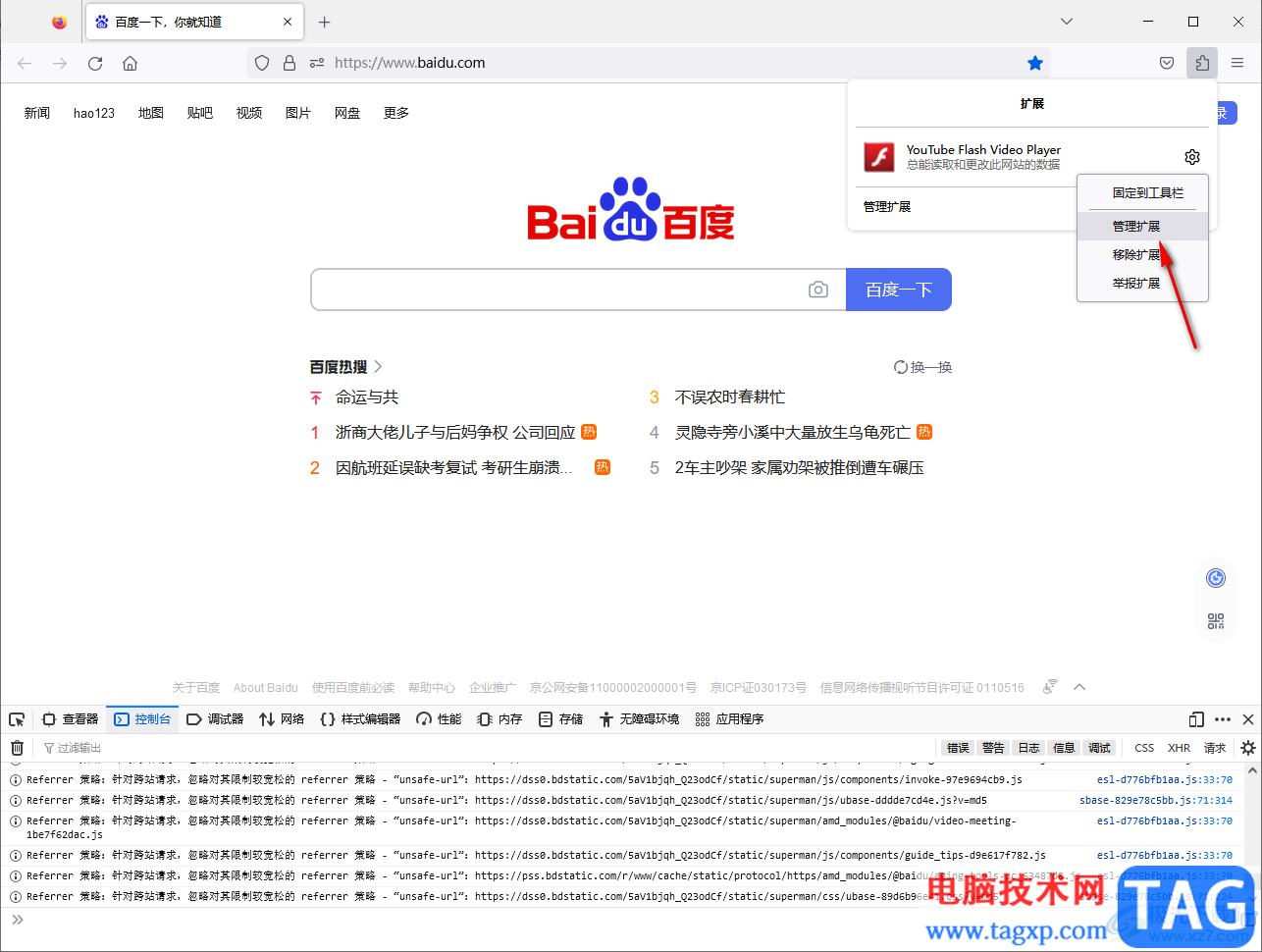Open hot topic 命运与共
Viewport: 1262px width, 952px height.
[x=367, y=397]
